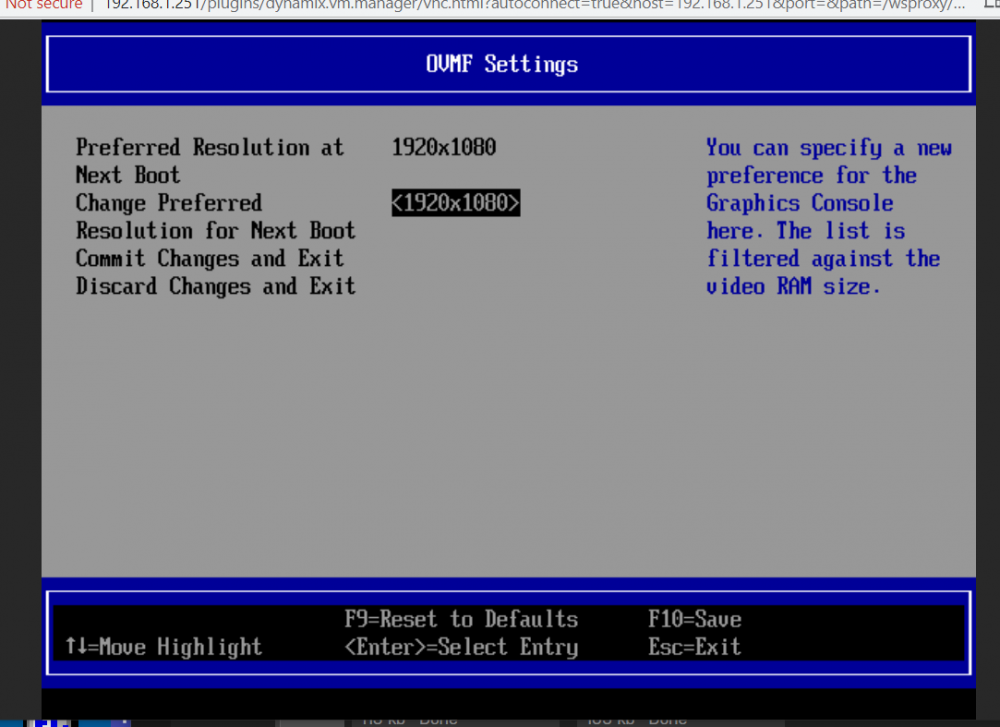The width and height of the screenshot is (1000, 727).
Task: Select the Change Preferred Resolution entry label
Action: [x=216, y=217]
